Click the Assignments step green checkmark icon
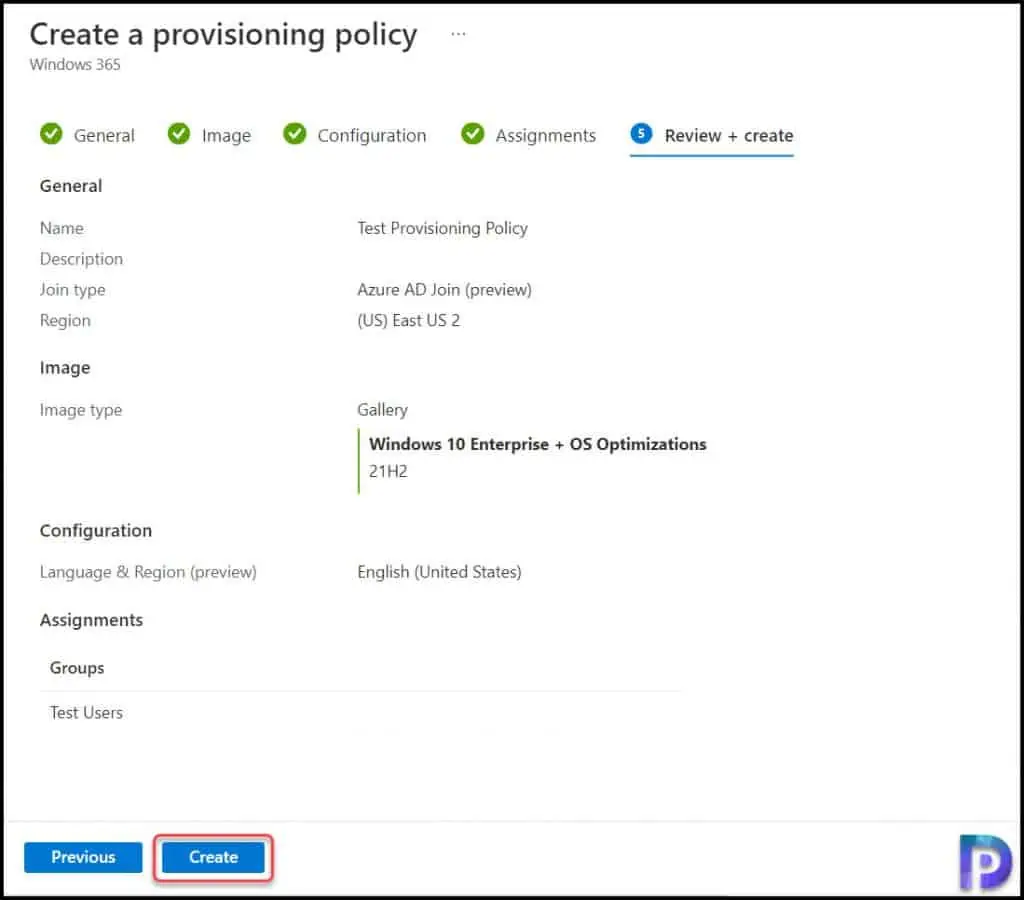Screen dimensions: 1024x900 click(x=472, y=134)
